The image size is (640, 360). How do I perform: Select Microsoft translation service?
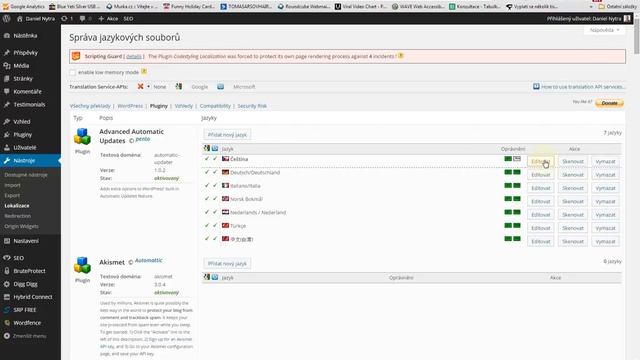point(244,87)
